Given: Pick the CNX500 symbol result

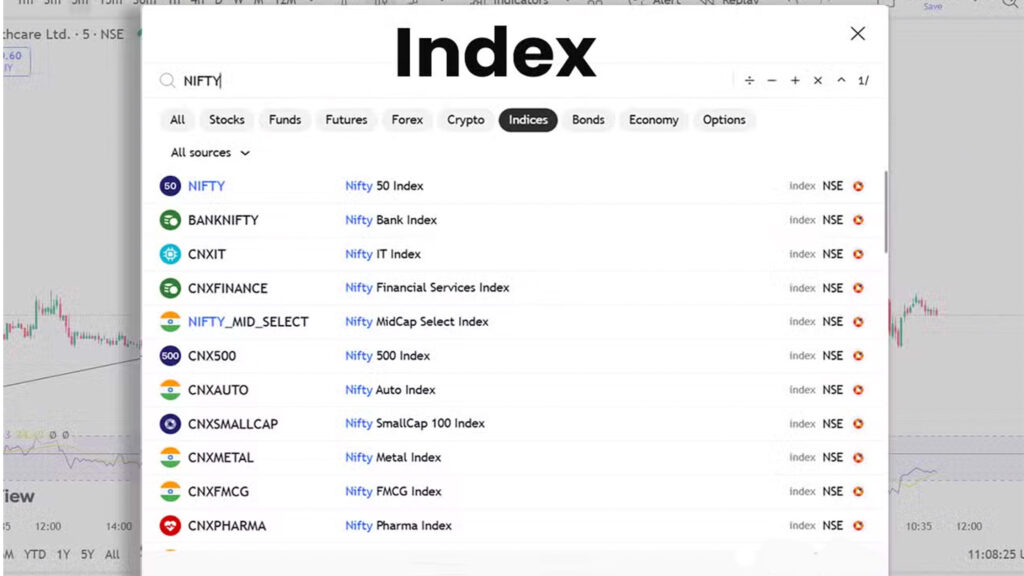Looking at the screenshot, I should [x=212, y=356].
